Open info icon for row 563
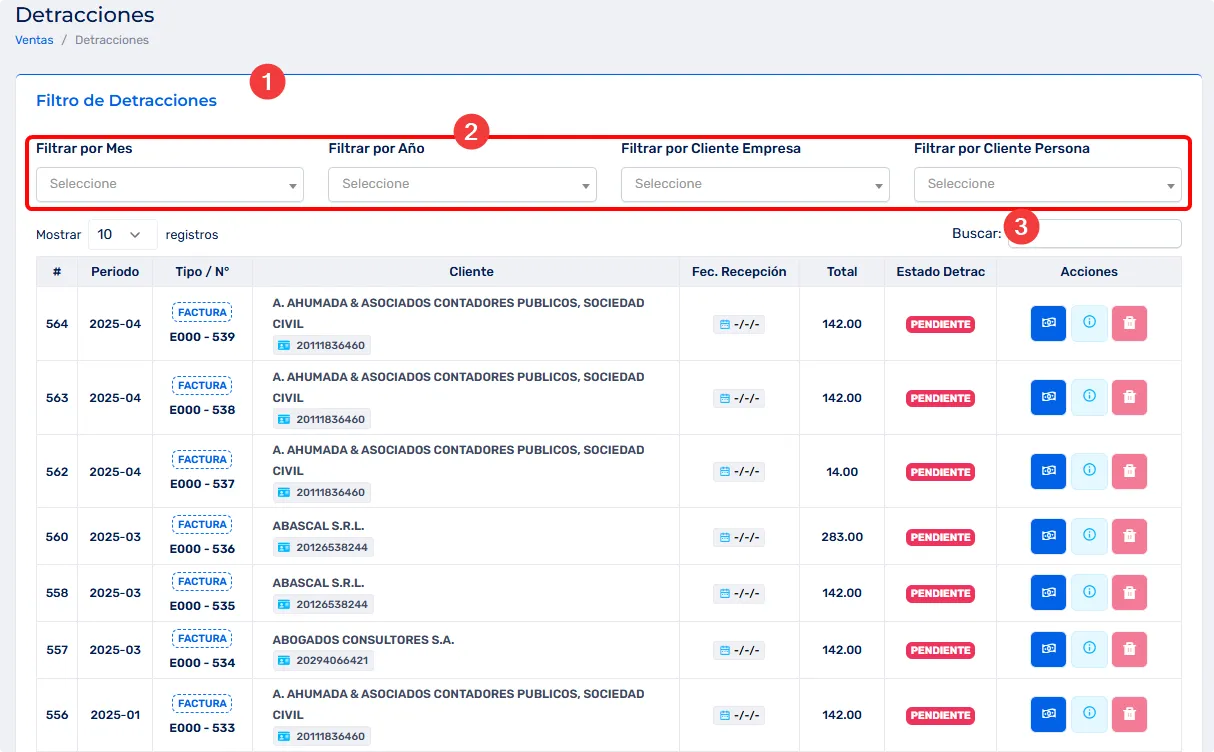The image size is (1214, 752). [1089, 397]
